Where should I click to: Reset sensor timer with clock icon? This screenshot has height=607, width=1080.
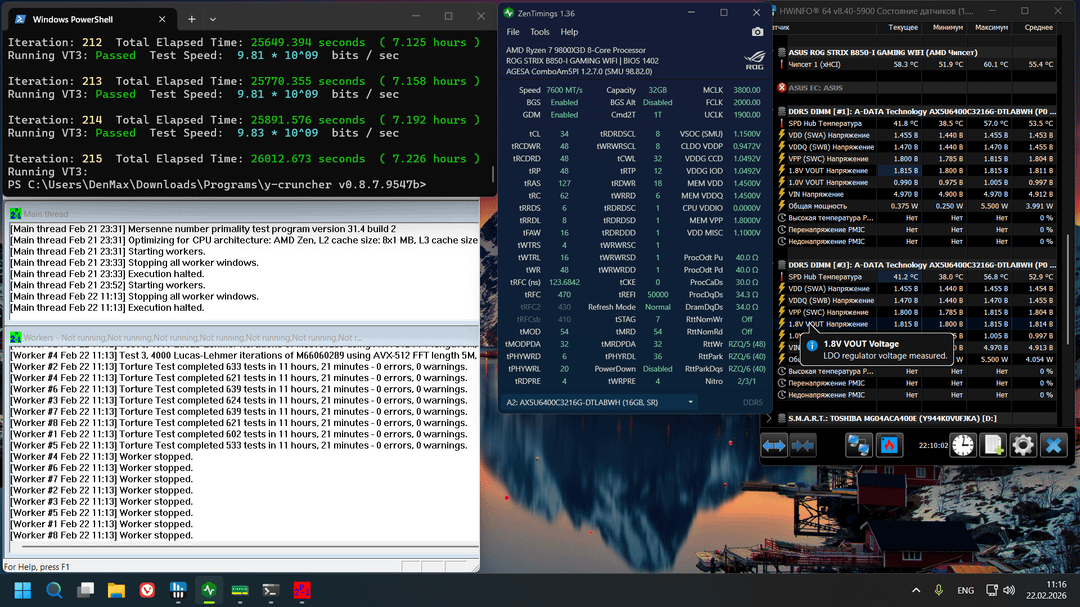tap(963, 446)
